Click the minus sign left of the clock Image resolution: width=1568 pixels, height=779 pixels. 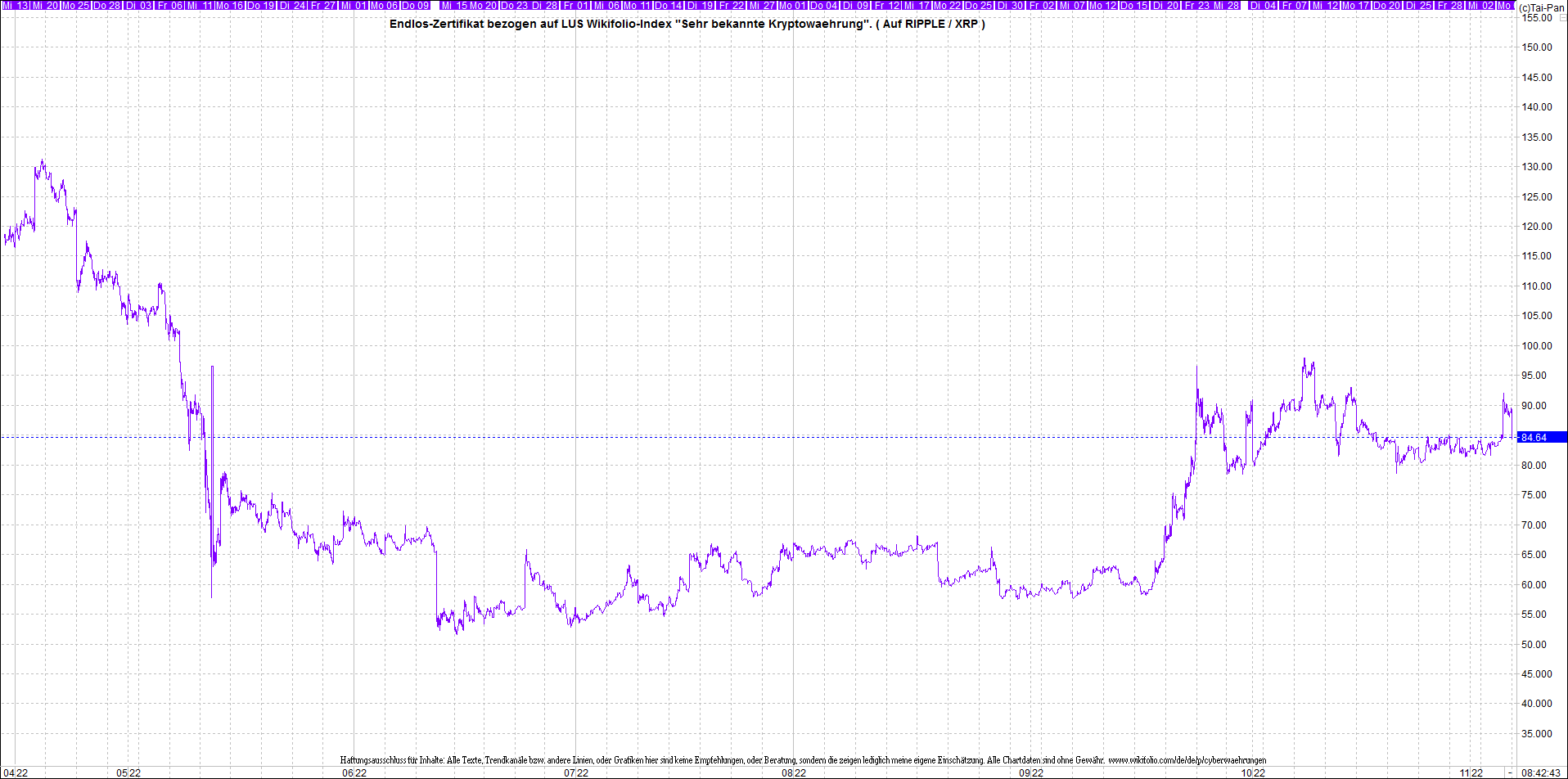click(x=1511, y=772)
